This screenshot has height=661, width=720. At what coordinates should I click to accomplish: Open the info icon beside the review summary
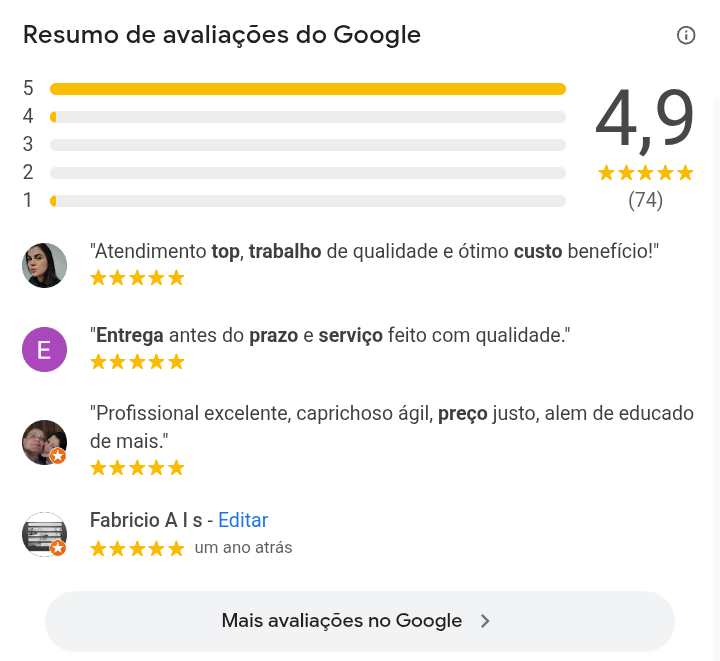click(x=686, y=35)
